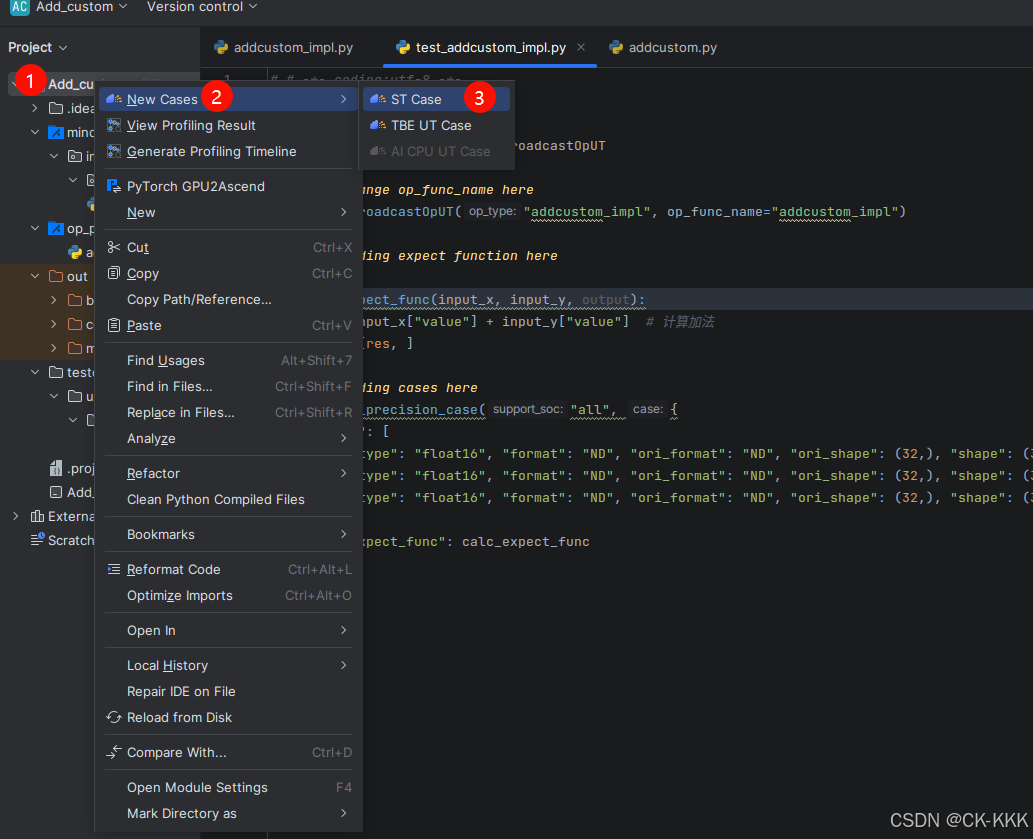Switch to the addcustom_impl.py tab
1033x839 pixels.
(292, 47)
